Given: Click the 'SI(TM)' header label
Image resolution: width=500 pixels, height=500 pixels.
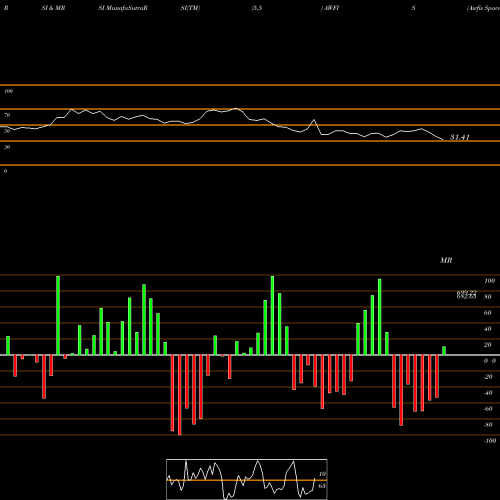Looking at the screenshot, I should point(190,8).
